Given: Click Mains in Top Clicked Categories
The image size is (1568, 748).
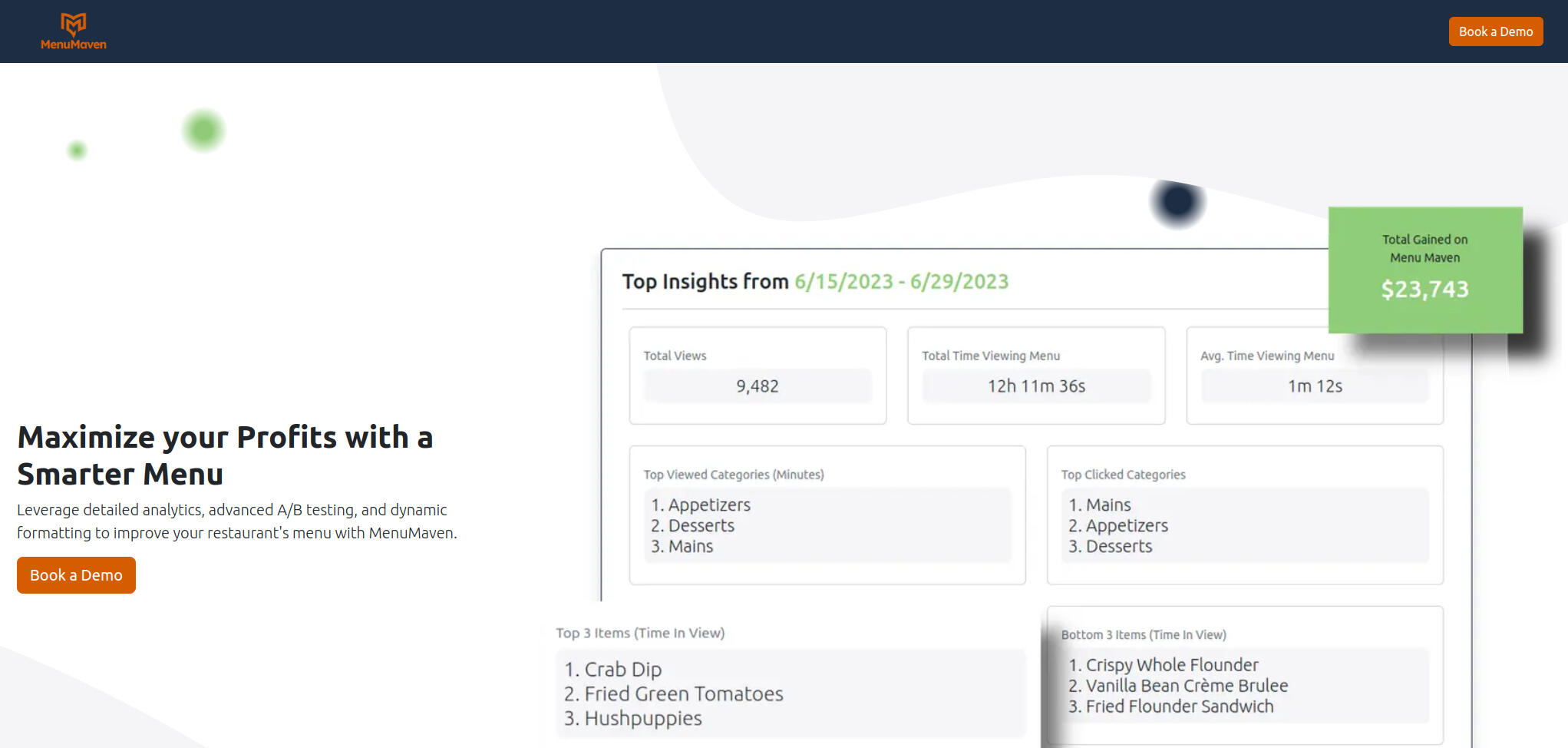Looking at the screenshot, I should 1108,505.
